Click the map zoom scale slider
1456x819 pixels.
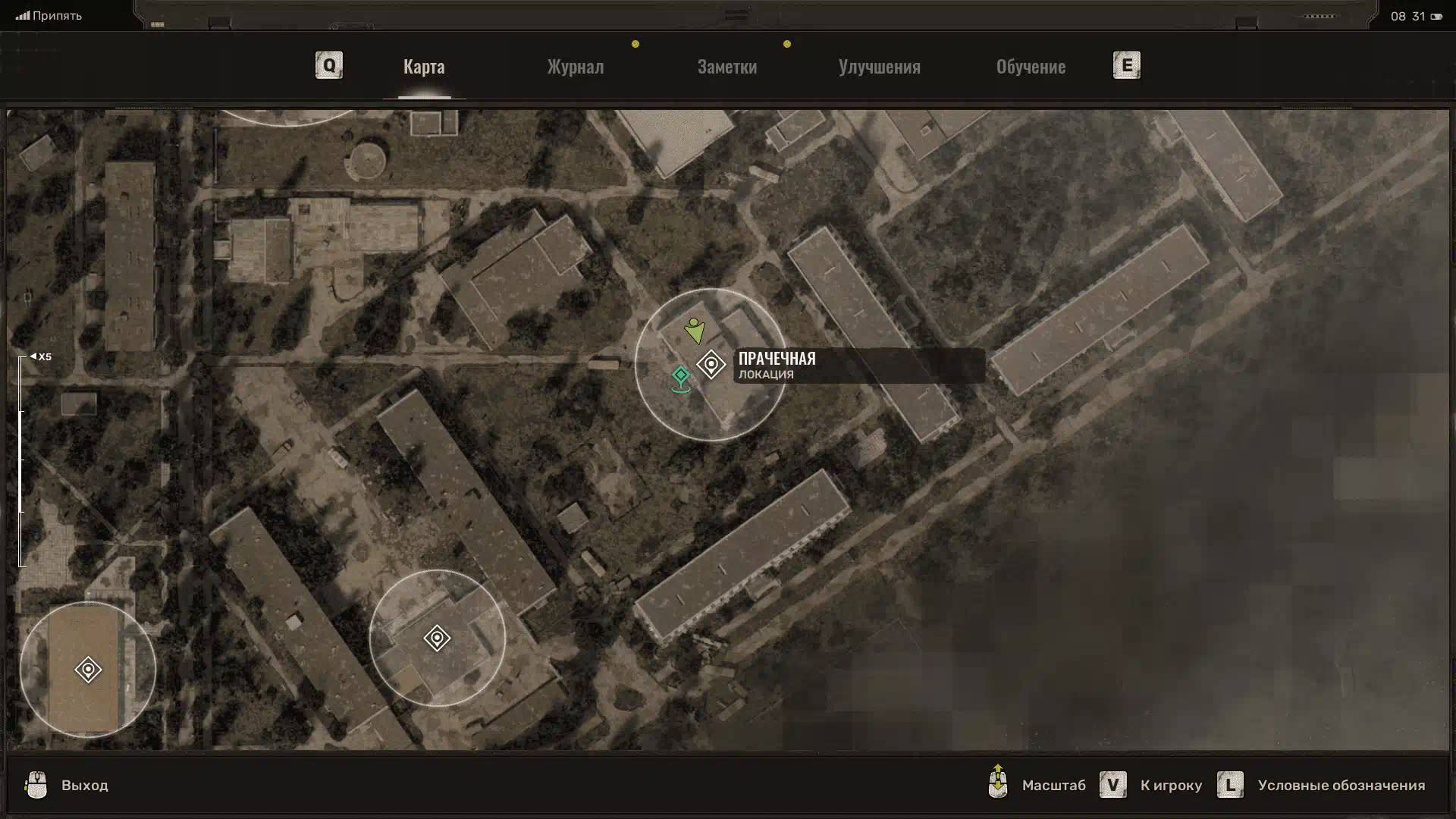click(x=22, y=462)
